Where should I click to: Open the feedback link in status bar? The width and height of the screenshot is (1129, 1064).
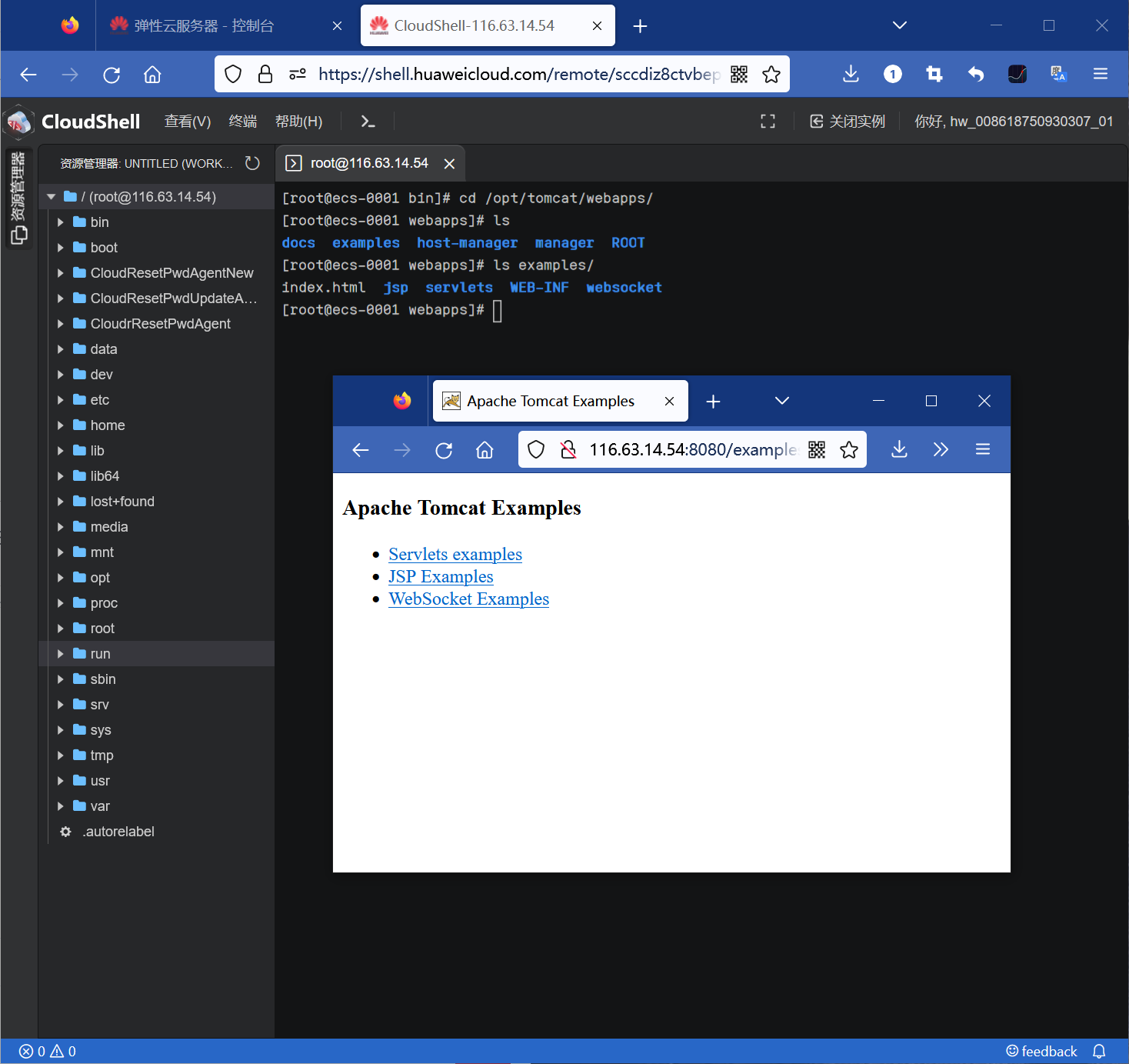[1041, 1051]
